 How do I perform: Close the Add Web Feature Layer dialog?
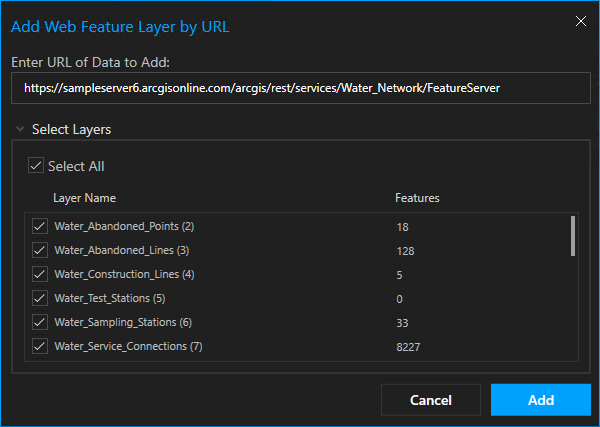pos(579,20)
